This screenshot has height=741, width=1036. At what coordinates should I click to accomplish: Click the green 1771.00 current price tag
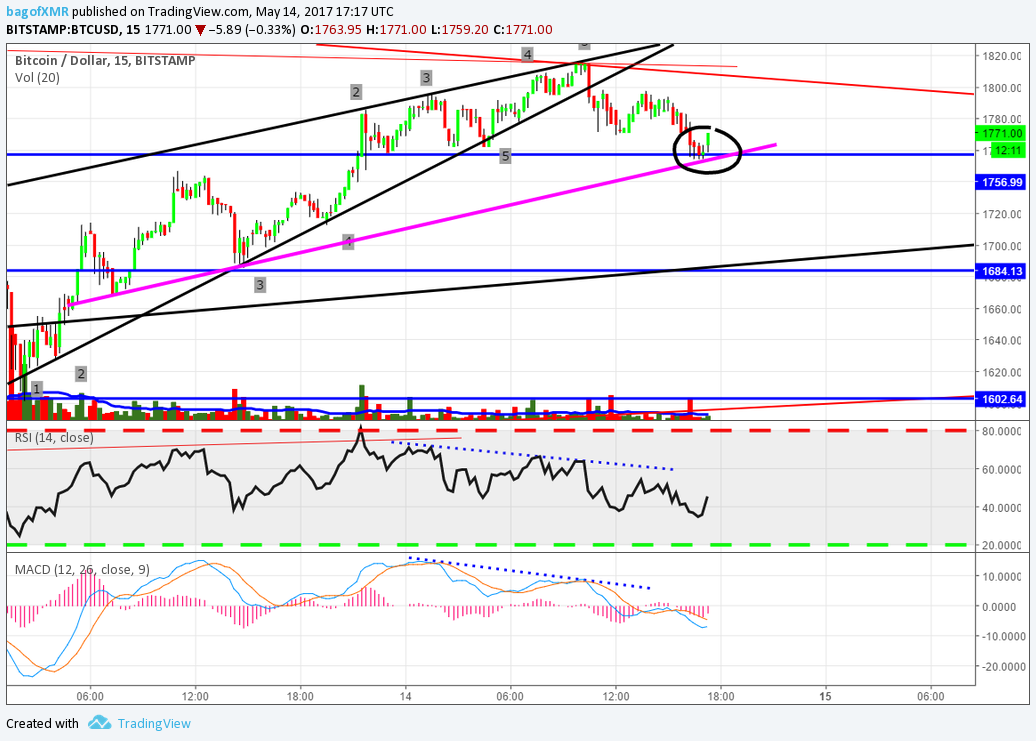pyautogui.click(x=1001, y=133)
